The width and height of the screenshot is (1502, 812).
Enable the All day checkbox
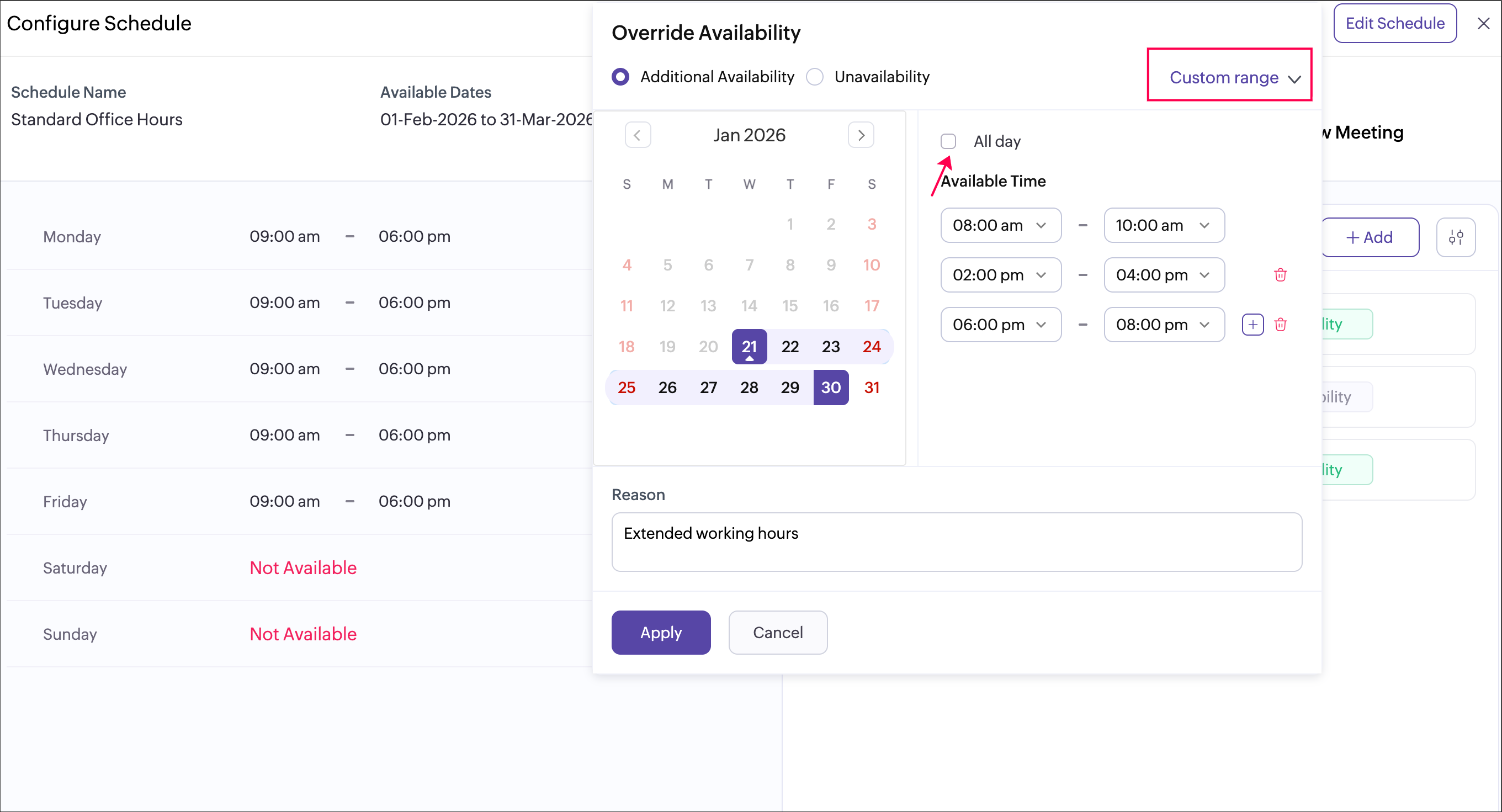pos(948,141)
